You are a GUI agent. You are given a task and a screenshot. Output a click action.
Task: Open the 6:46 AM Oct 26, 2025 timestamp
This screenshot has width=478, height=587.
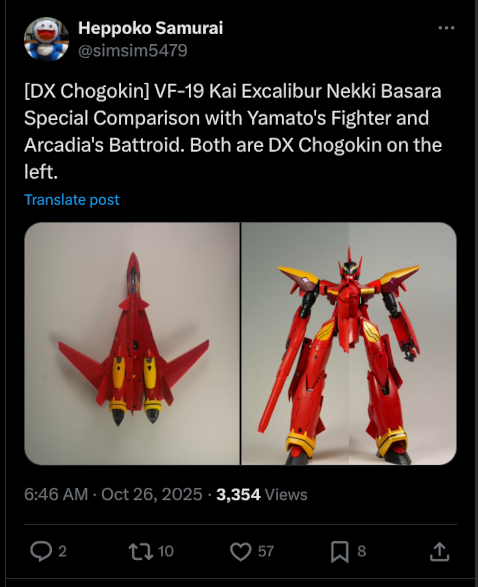point(113,494)
